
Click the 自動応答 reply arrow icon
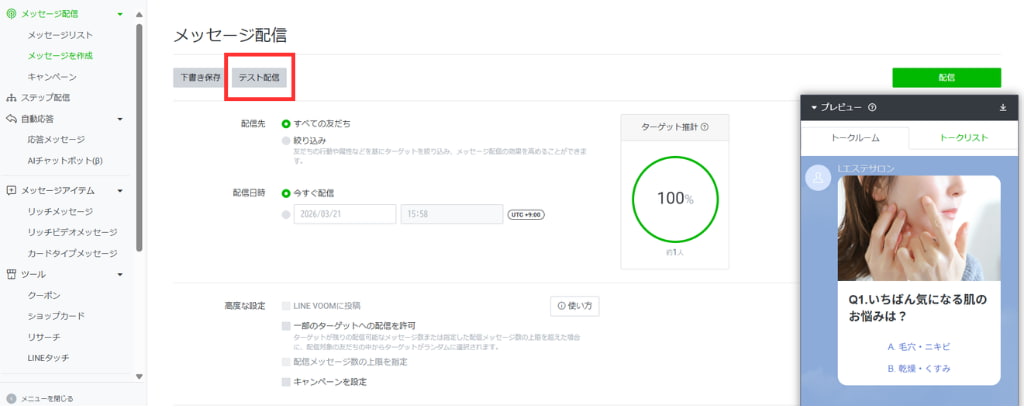pyautogui.click(x=10, y=119)
